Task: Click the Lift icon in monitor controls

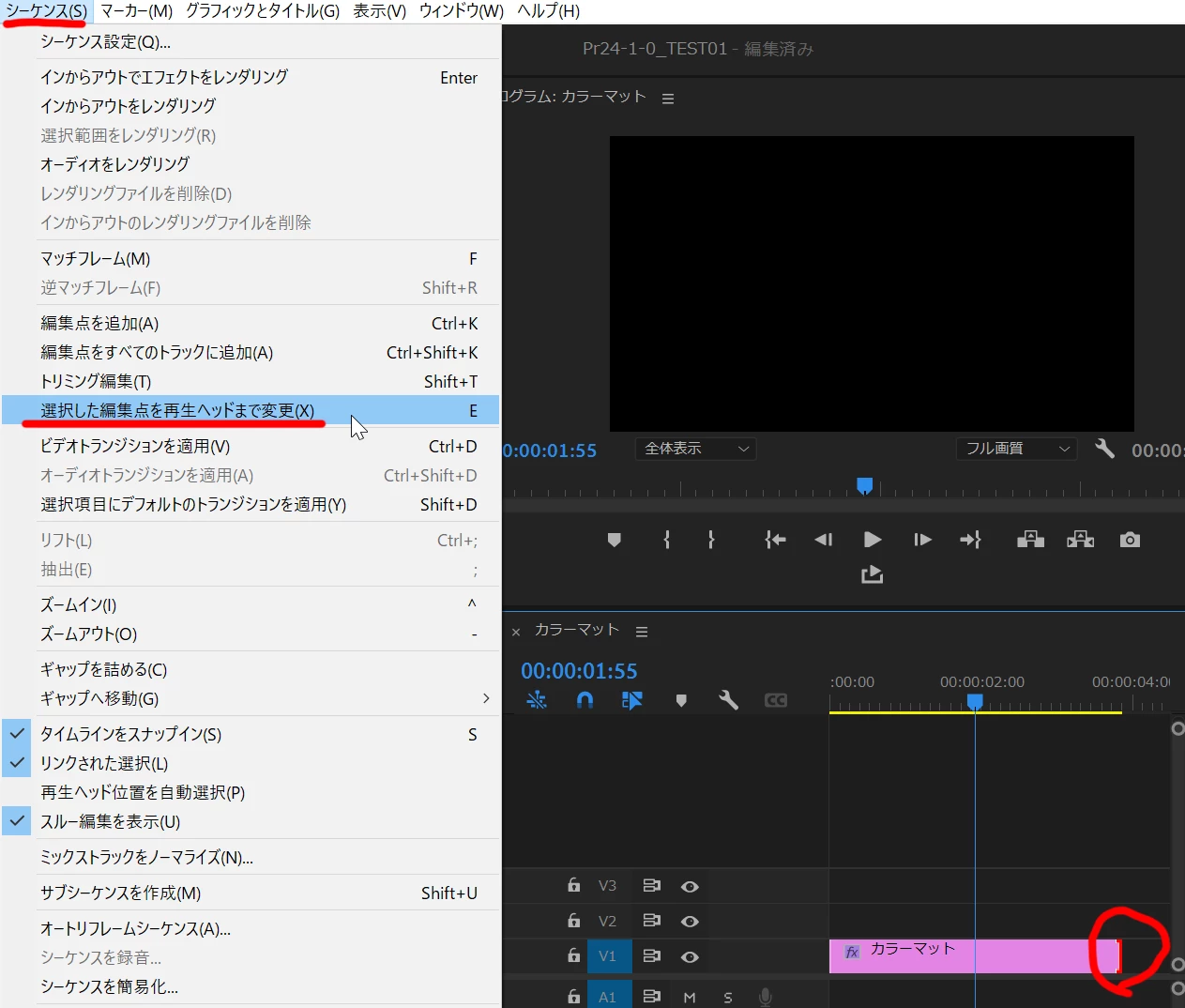Action: [x=1030, y=540]
